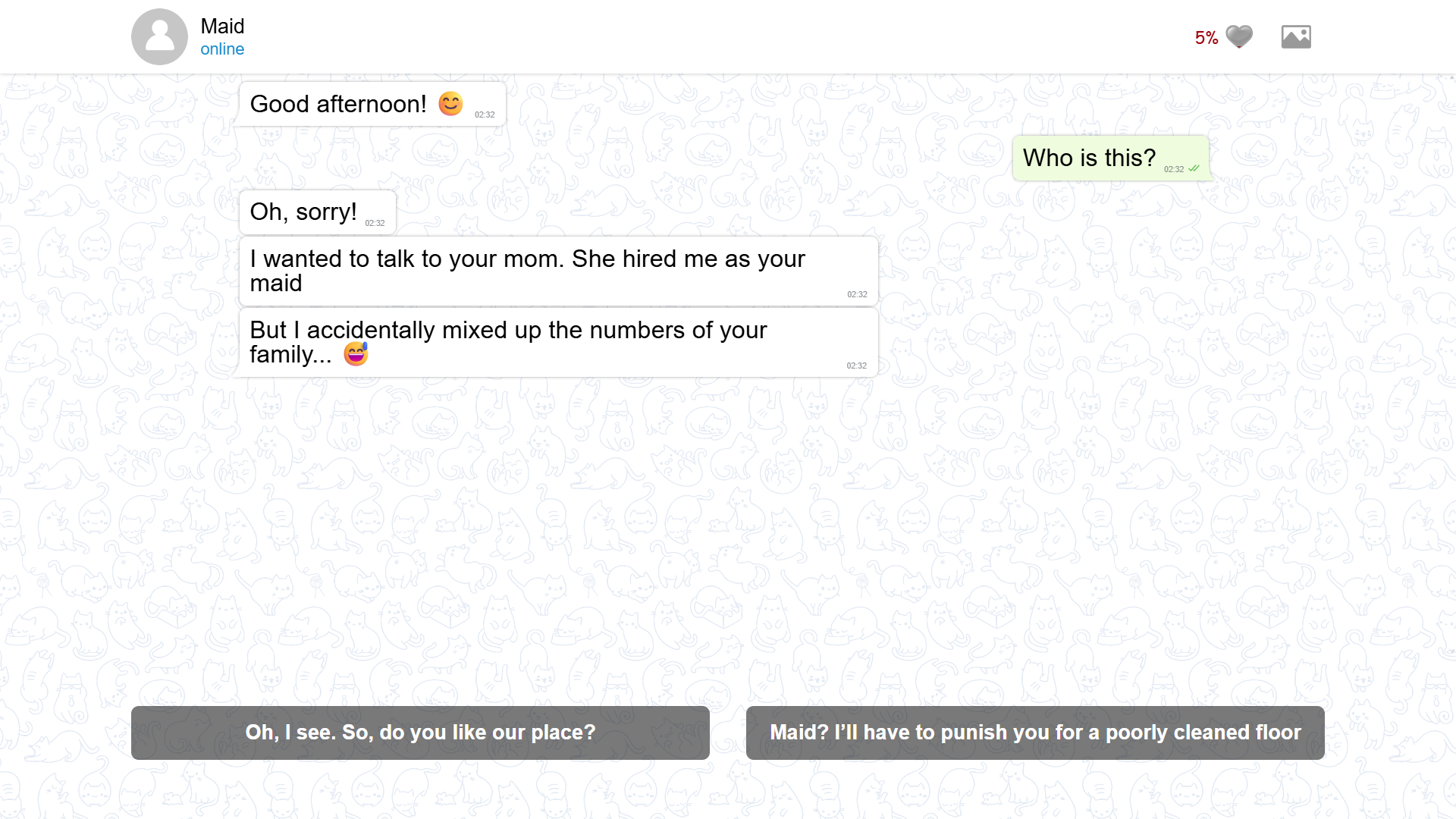
Task: Open the photo gallery icon
Action: (1297, 36)
